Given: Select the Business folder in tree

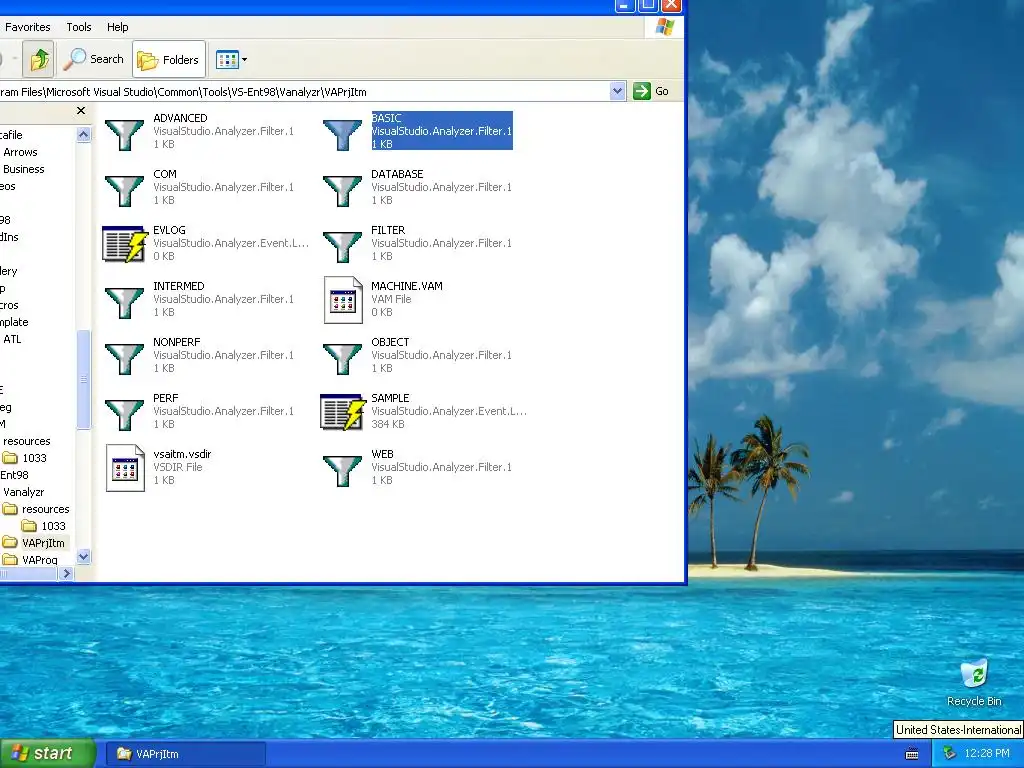Looking at the screenshot, I should [24, 169].
